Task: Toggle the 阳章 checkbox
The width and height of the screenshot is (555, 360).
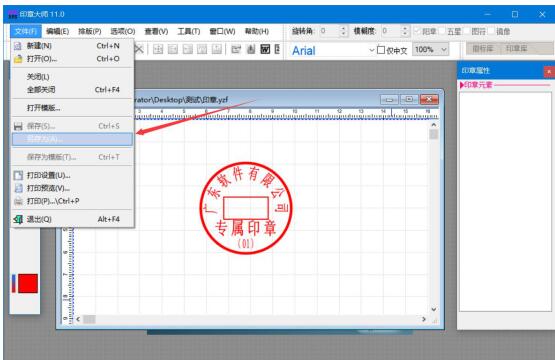Action: click(x=417, y=31)
